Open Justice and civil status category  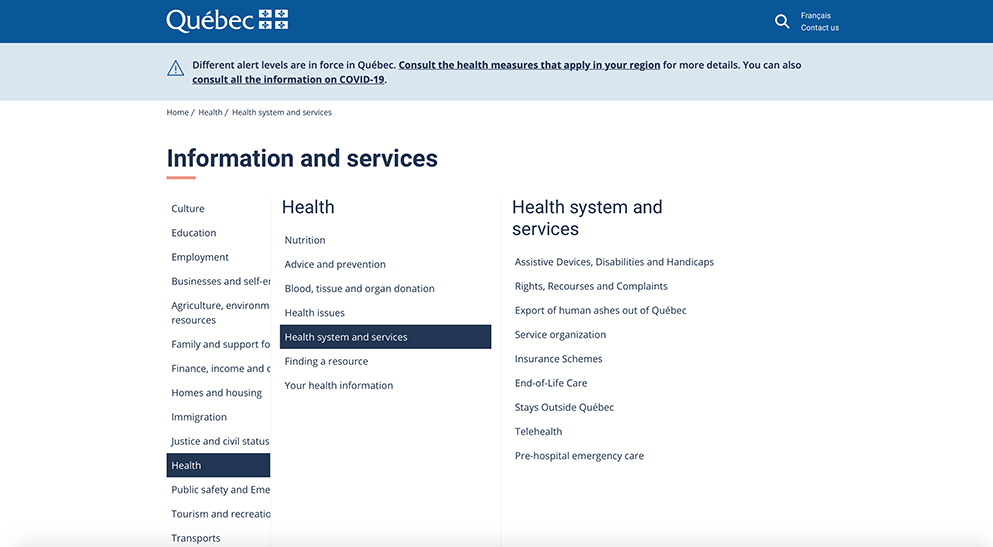[x=220, y=441]
